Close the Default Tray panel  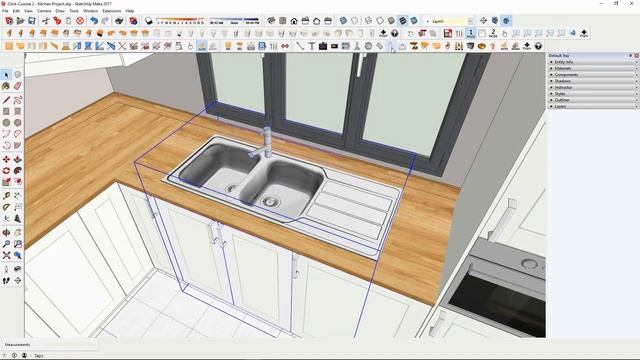636,56
